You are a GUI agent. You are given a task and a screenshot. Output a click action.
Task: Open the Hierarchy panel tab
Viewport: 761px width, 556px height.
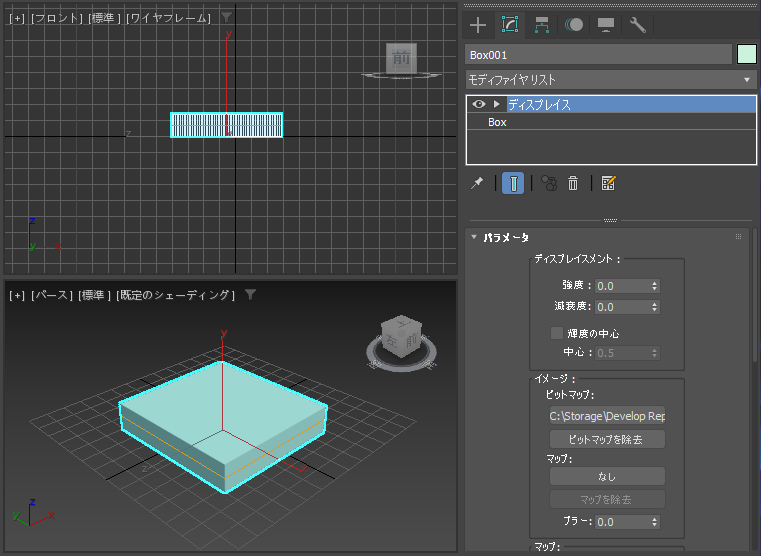click(x=542, y=25)
